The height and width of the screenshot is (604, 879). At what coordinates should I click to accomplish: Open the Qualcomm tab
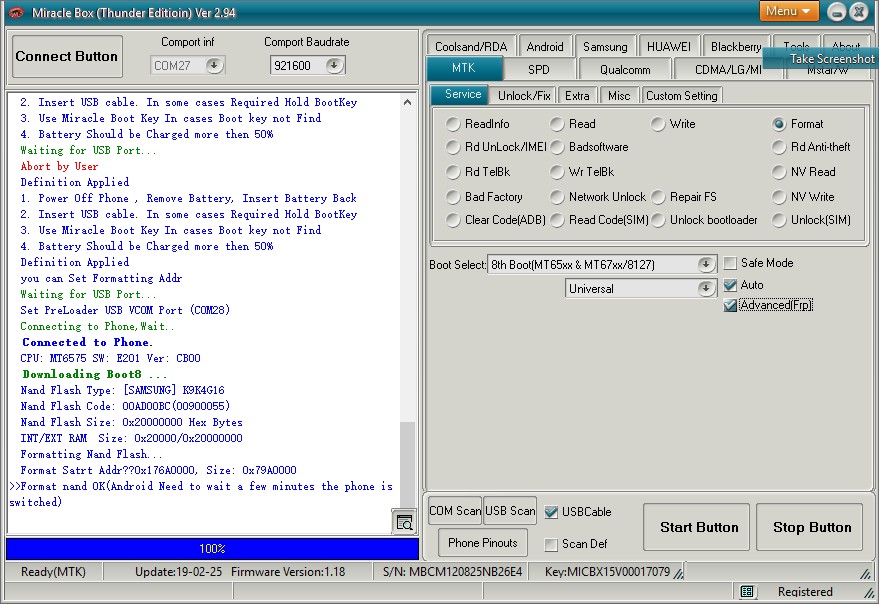click(x=625, y=70)
